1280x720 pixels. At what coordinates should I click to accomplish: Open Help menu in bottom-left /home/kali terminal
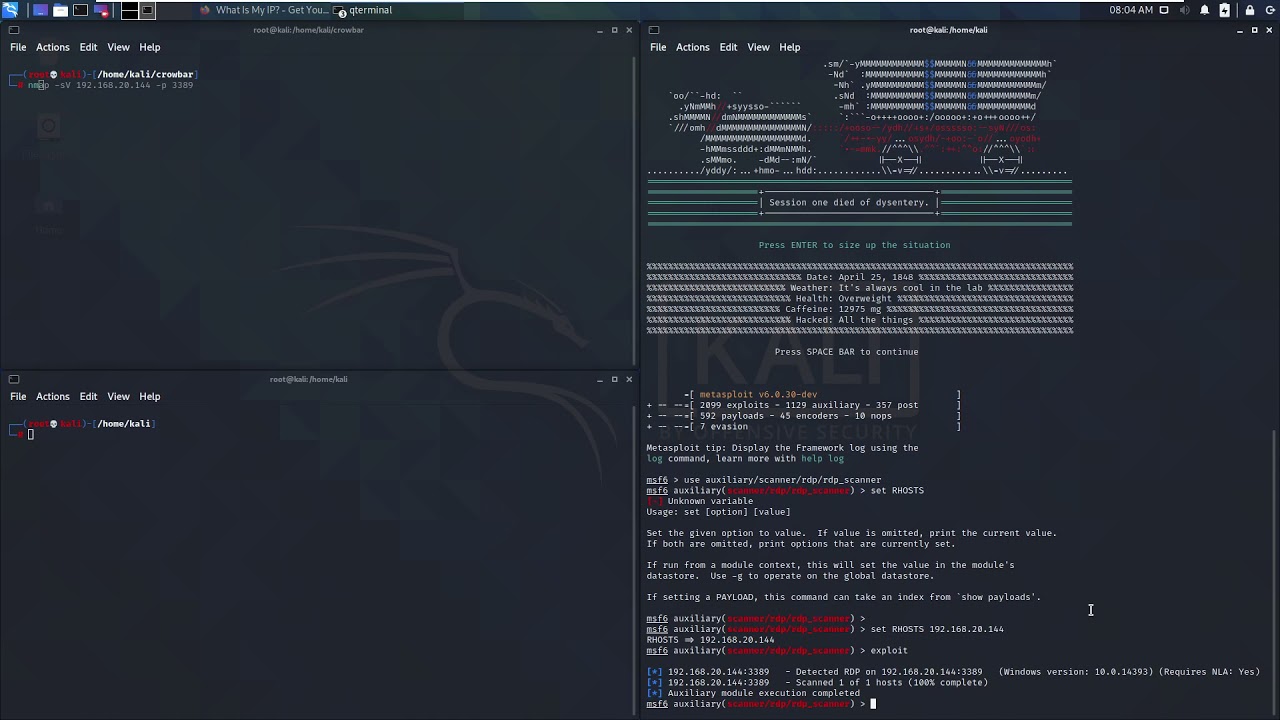pos(149,396)
